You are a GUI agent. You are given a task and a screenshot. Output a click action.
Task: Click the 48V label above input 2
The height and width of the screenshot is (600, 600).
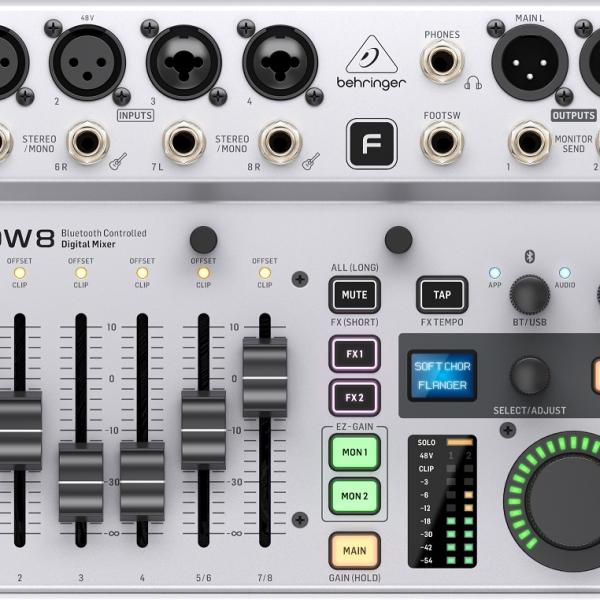pos(87,18)
